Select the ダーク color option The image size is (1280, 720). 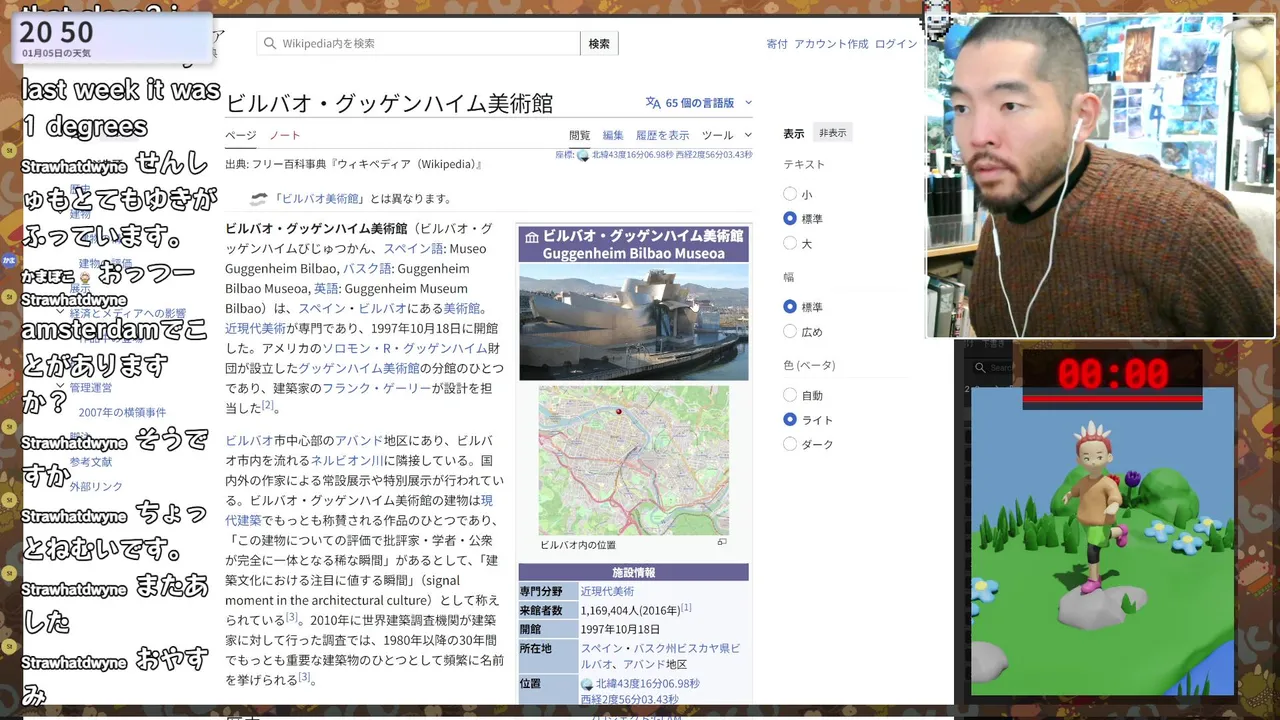[x=790, y=444]
